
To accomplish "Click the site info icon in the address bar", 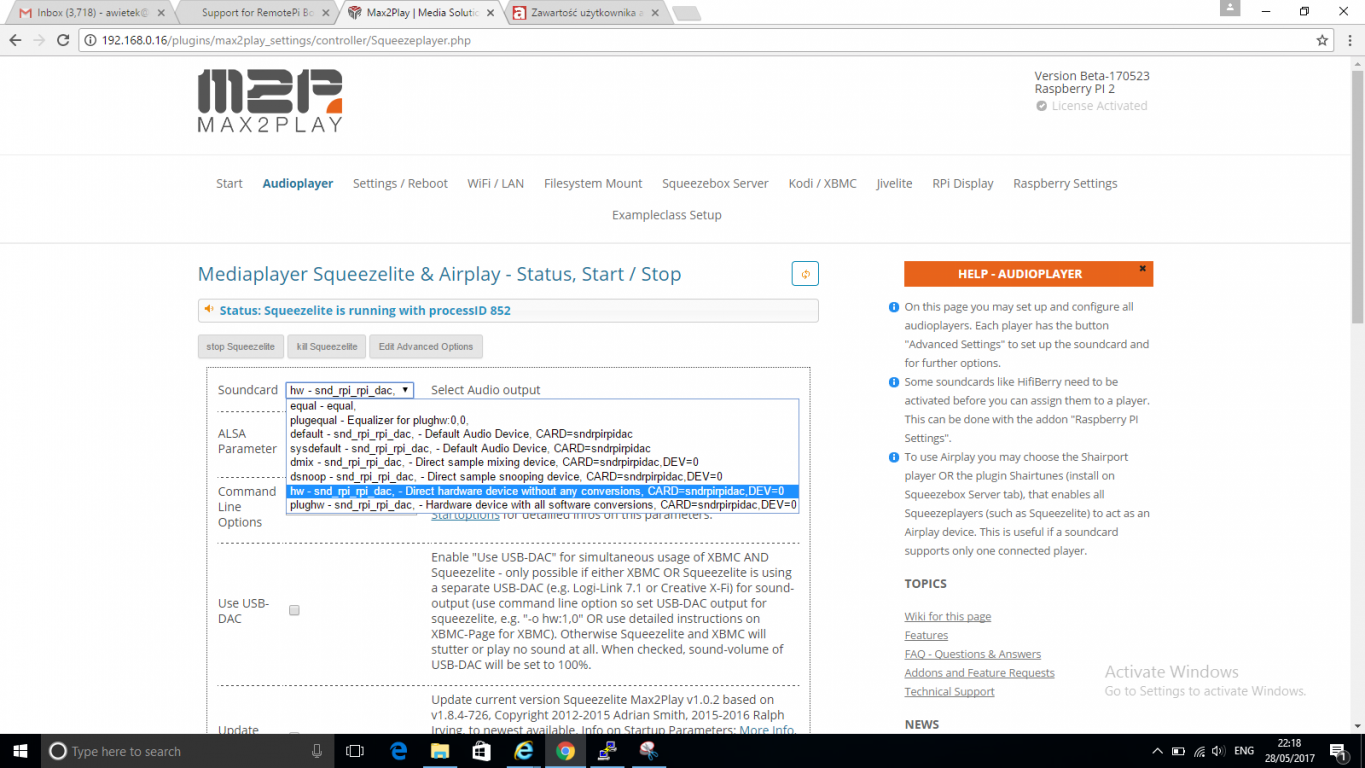I will (90, 41).
